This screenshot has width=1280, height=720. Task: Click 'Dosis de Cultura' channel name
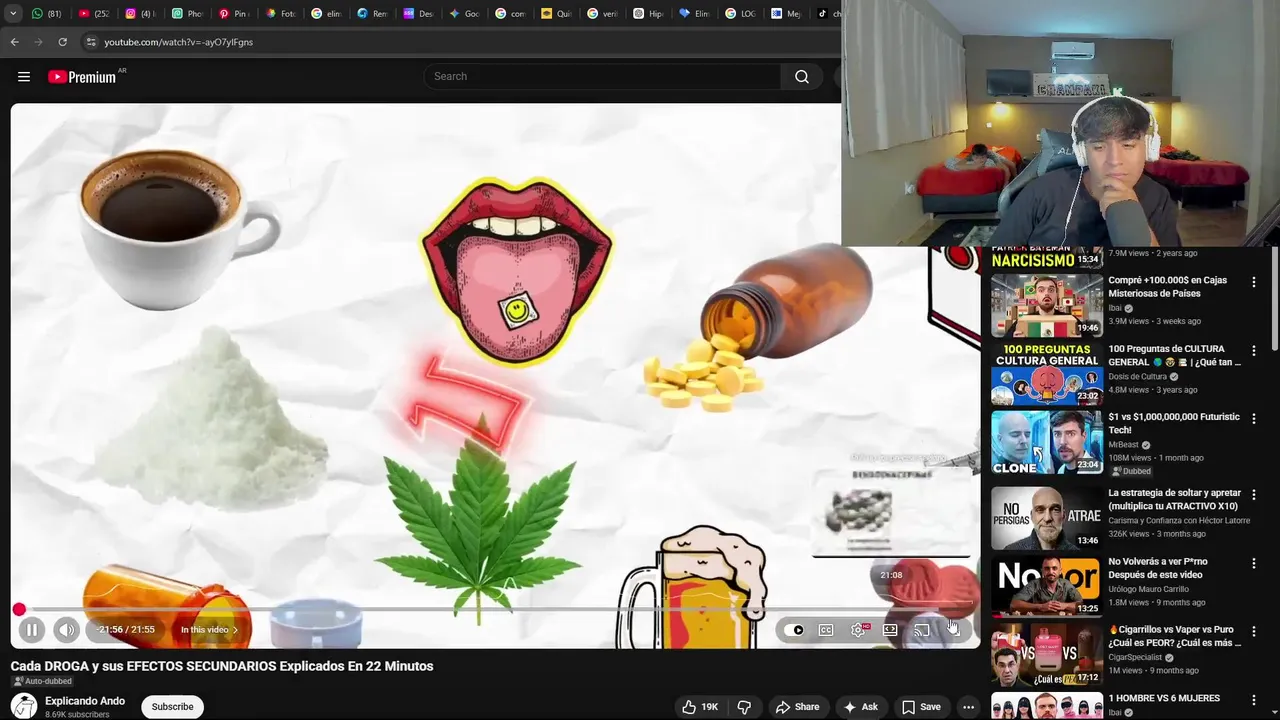[x=1138, y=377]
